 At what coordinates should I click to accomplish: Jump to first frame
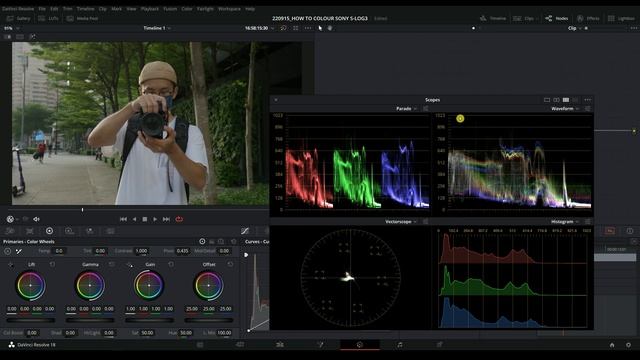click(123, 219)
